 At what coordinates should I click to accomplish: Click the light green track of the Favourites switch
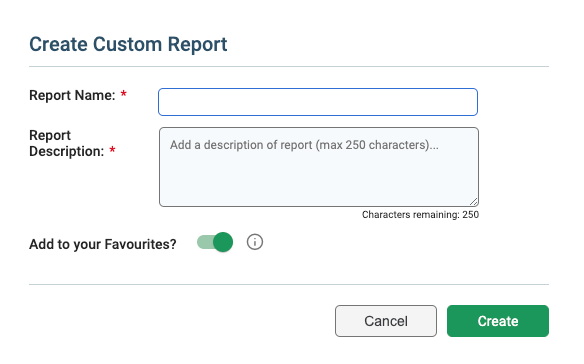tap(204, 242)
